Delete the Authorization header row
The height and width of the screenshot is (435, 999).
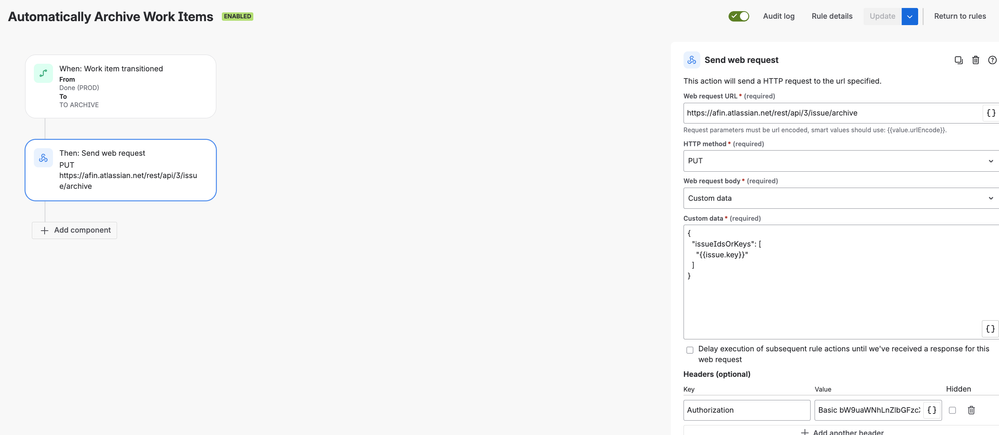pyautogui.click(x=971, y=410)
